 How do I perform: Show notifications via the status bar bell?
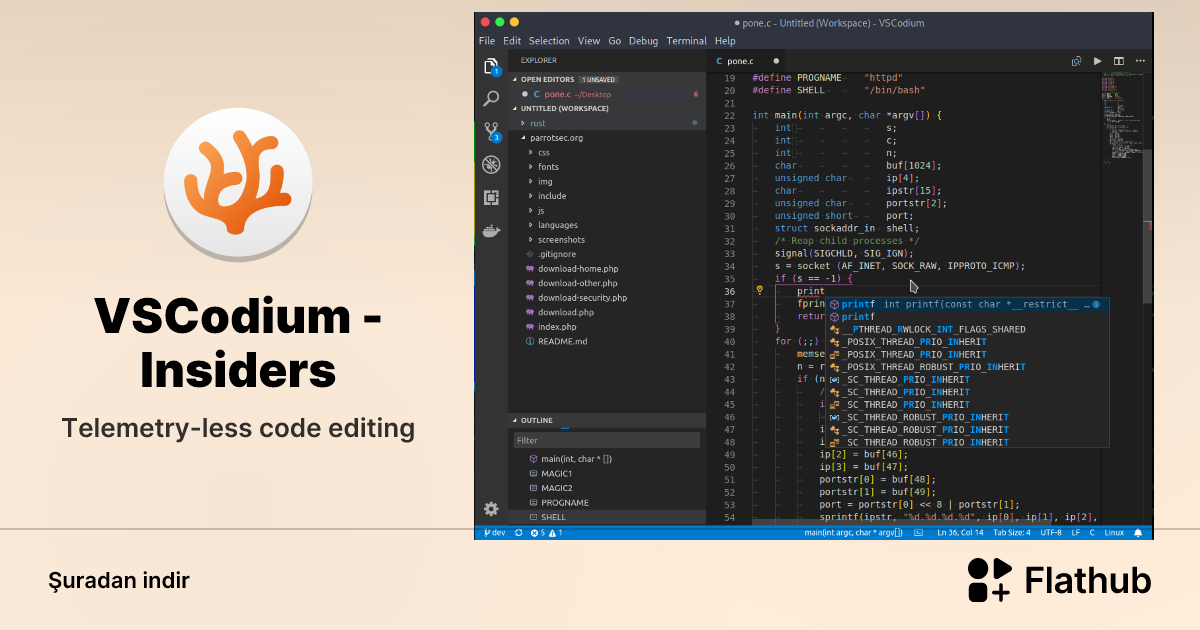coord(1139,532)
